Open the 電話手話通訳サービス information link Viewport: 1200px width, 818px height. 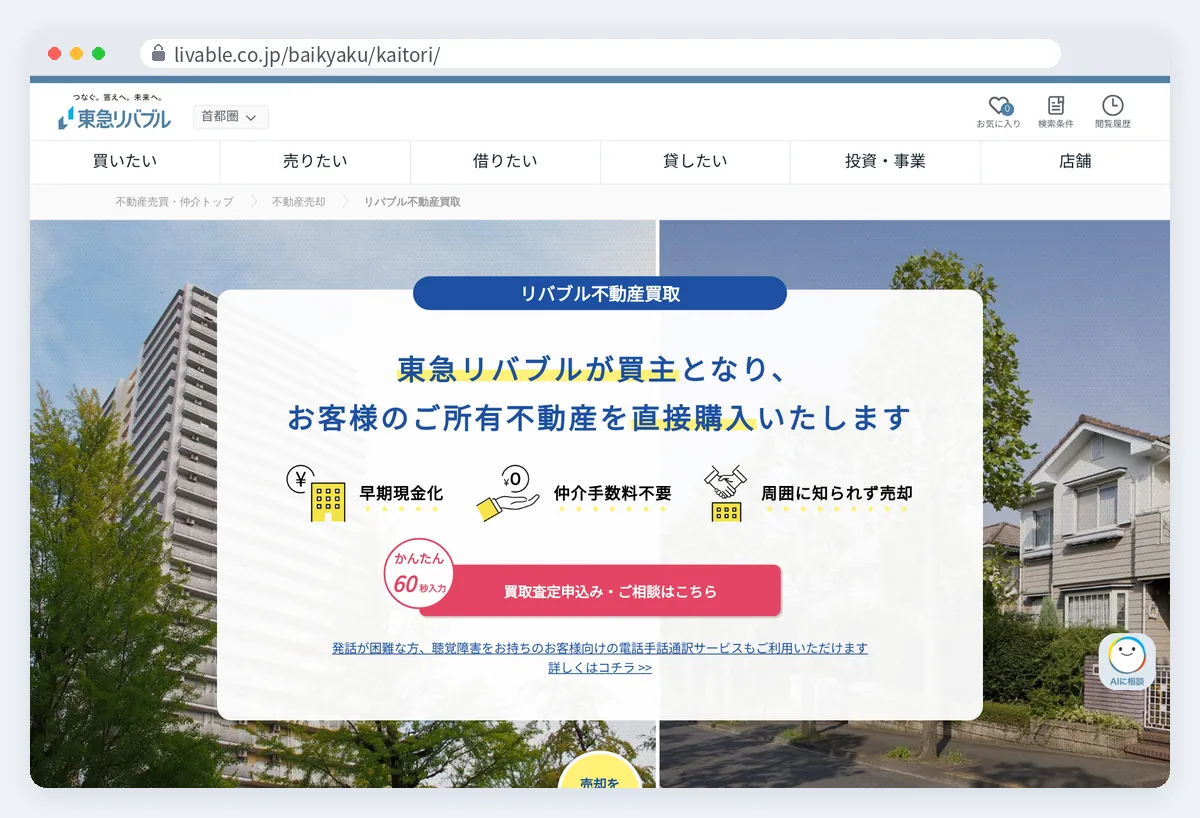click(600, 648)
